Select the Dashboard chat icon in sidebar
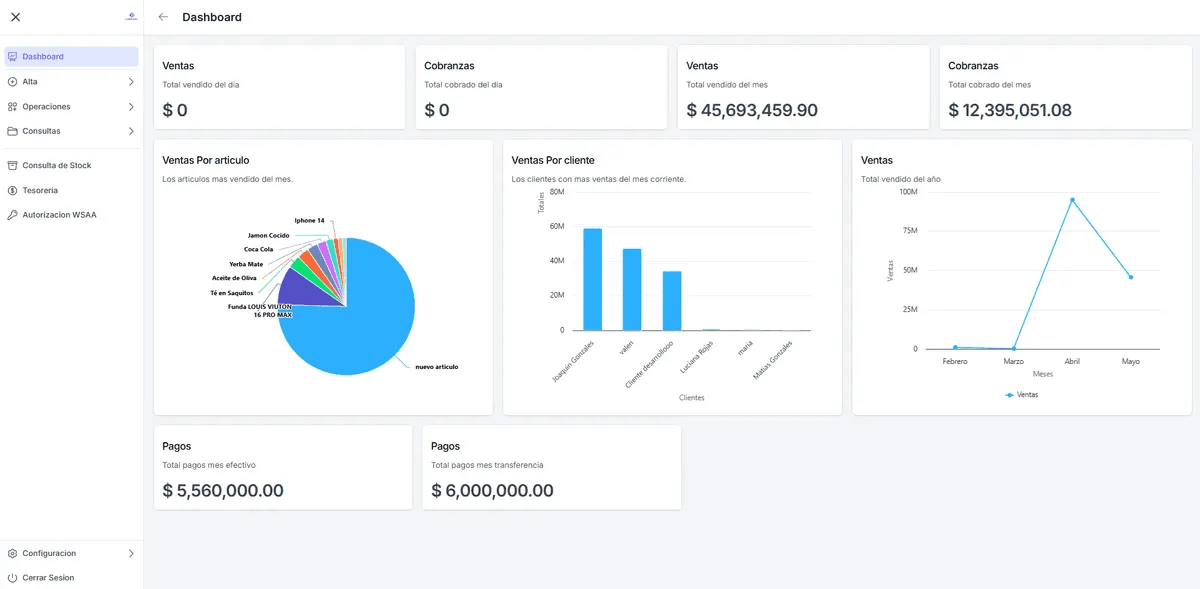Image resolution: width=1200 pixels, height=589 pixels. [x=12, y=56]
